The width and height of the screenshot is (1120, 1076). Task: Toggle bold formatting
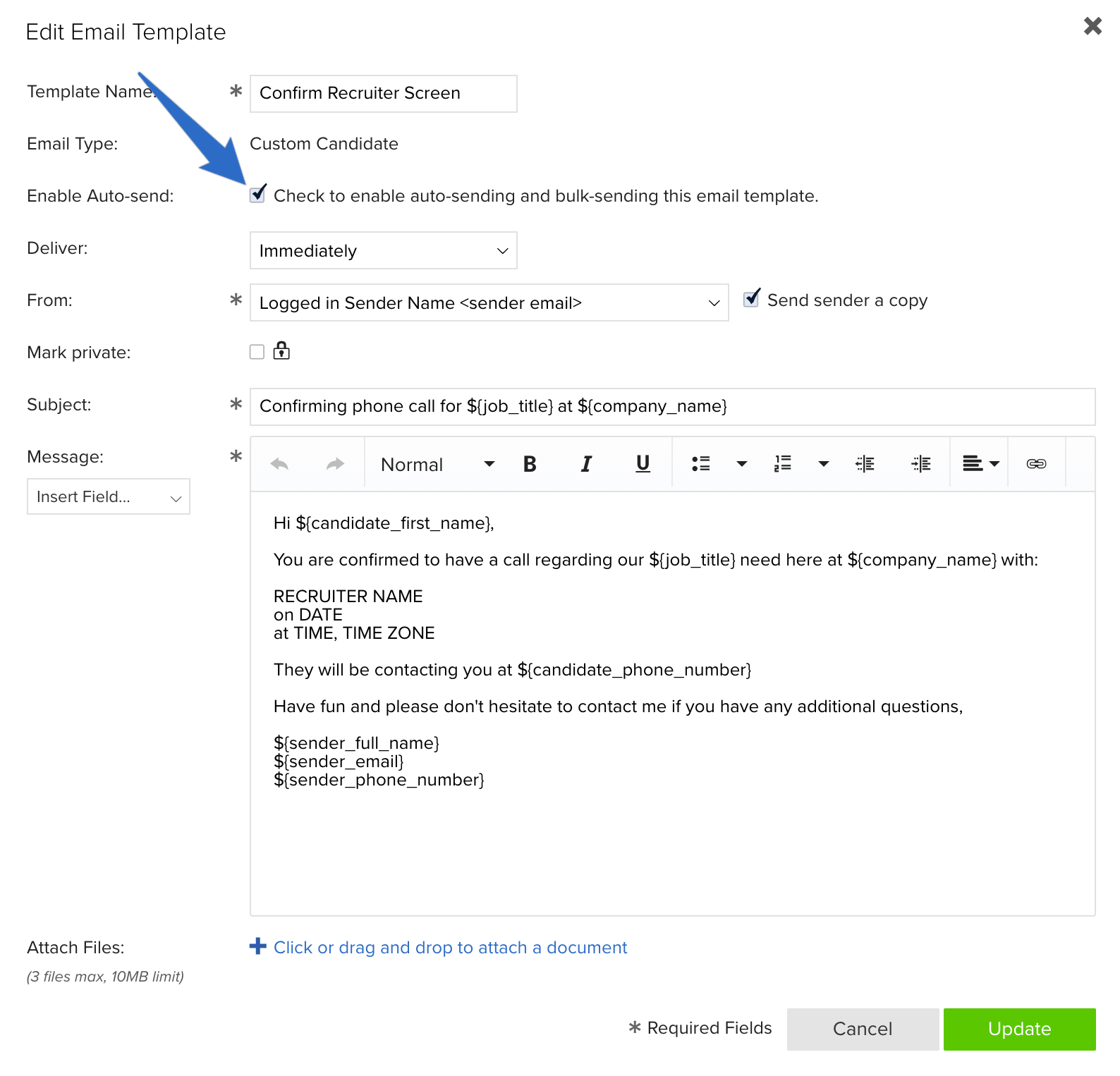click(530, 464)
